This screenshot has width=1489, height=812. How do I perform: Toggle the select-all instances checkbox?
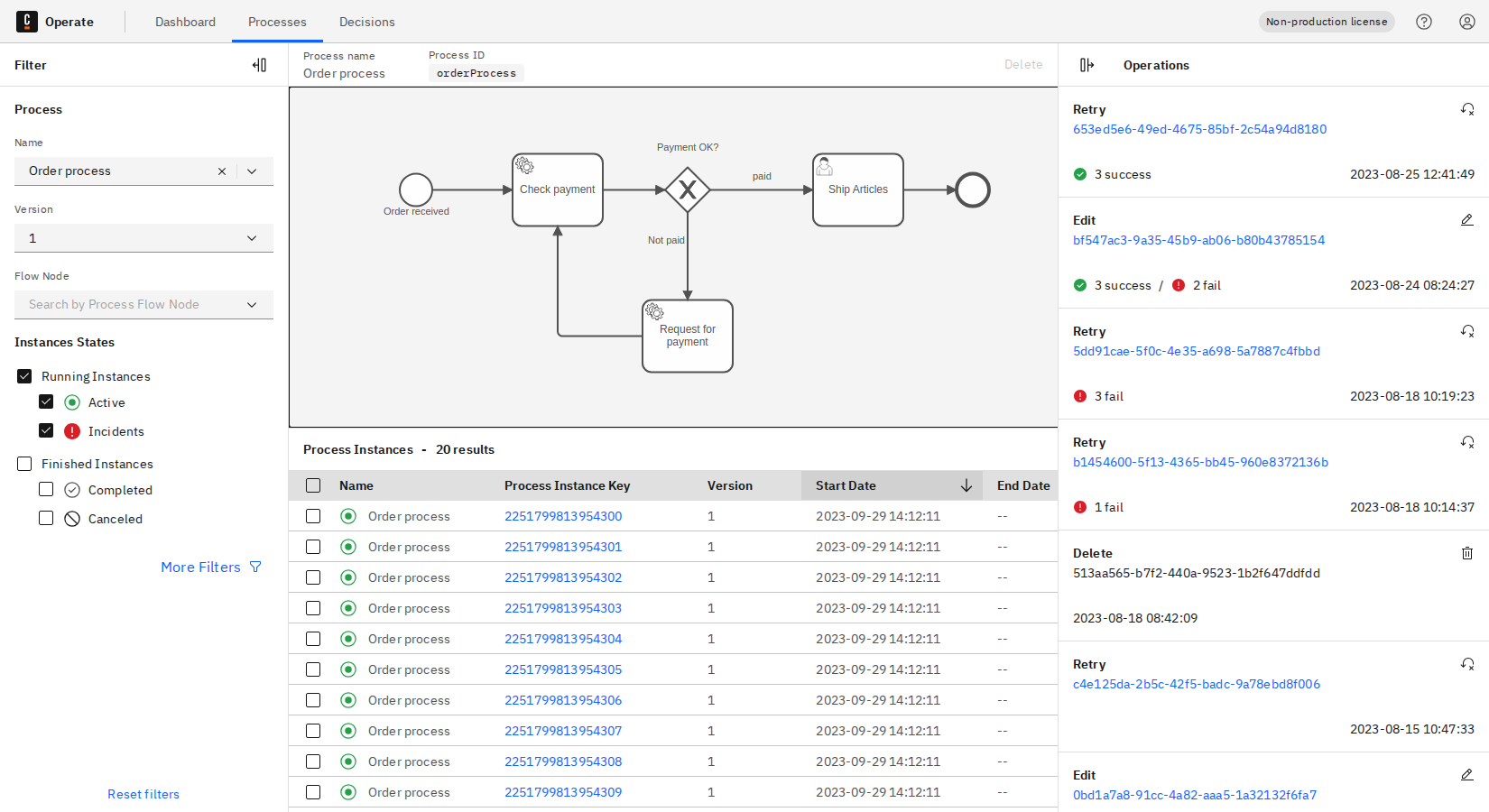tap(313, 485)
